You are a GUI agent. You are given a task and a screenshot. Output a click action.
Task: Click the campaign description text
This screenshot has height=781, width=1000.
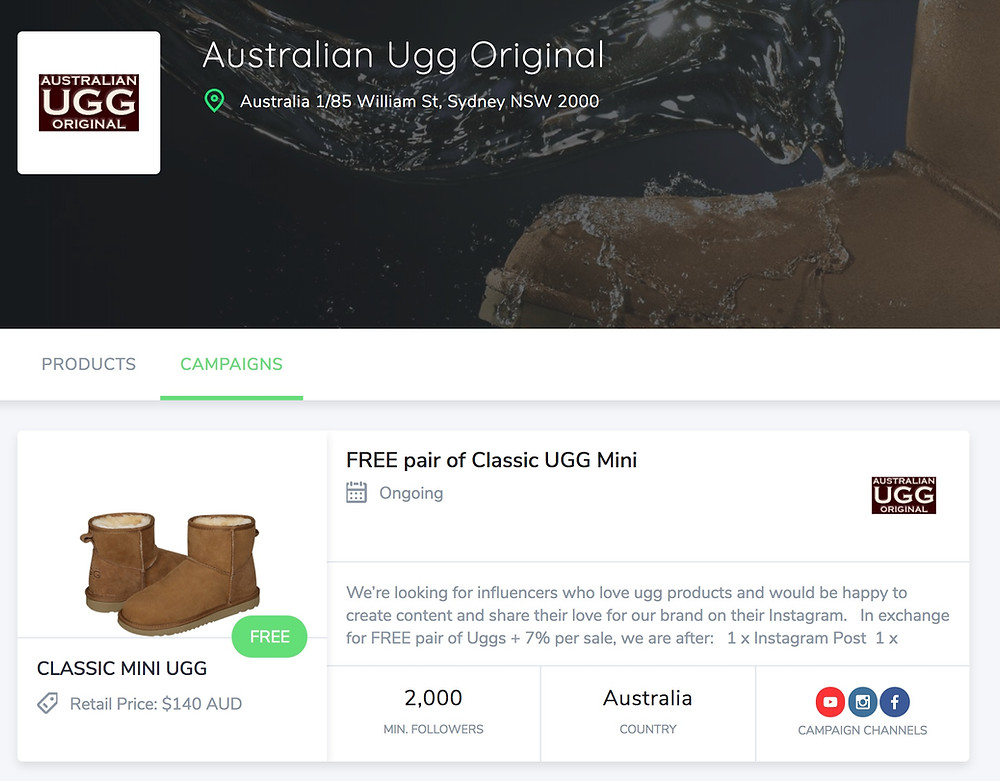(647, 615)
